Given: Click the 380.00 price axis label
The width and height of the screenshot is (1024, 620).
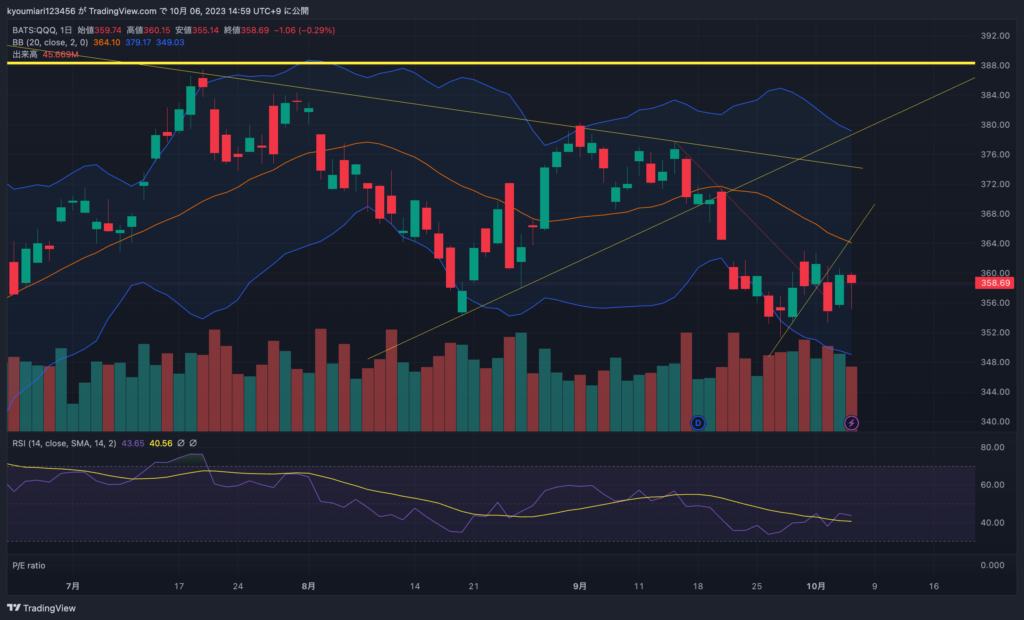Looking at the screenshot, I should point(995,125).
